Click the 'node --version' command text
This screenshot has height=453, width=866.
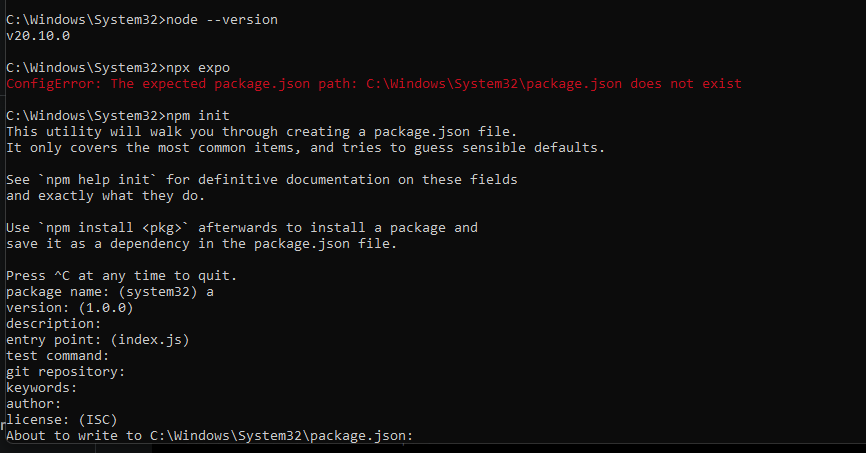pos(222,20)
